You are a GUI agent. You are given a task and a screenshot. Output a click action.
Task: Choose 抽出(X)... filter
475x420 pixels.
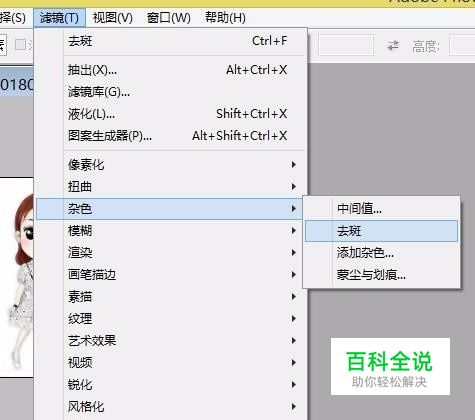171,70
